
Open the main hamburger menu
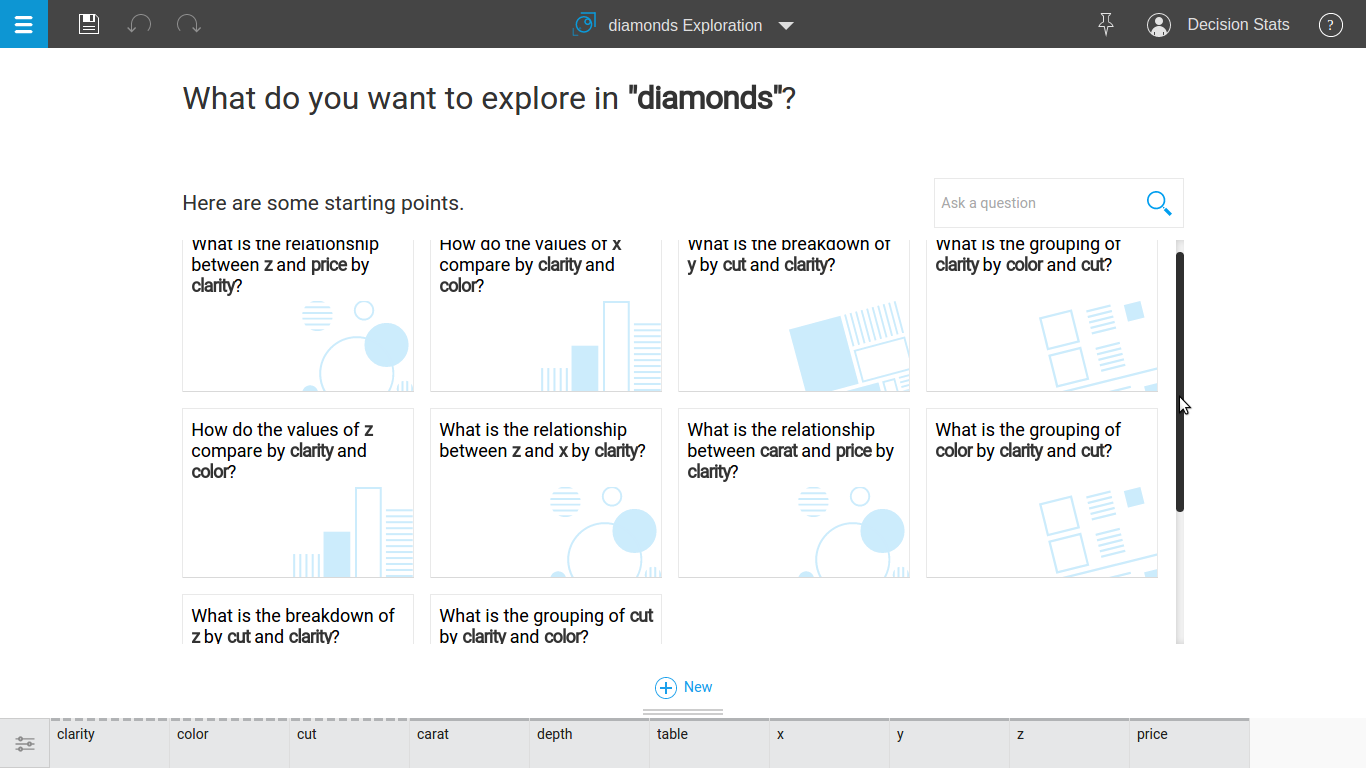point(24,24)
